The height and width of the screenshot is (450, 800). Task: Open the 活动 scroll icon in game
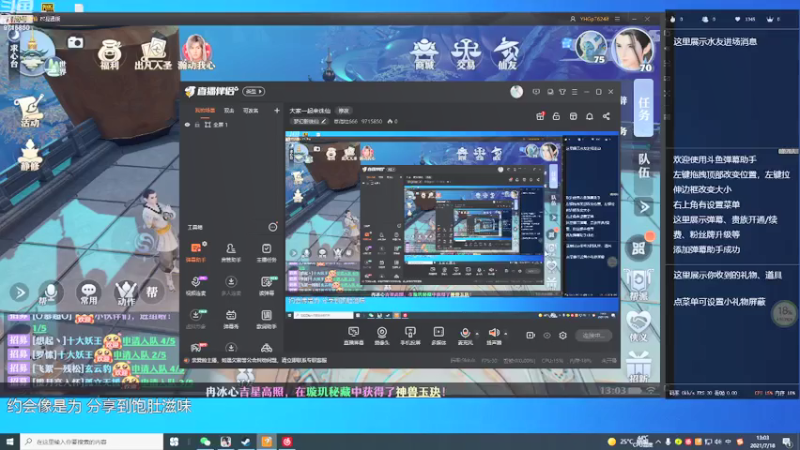(30, 110)
